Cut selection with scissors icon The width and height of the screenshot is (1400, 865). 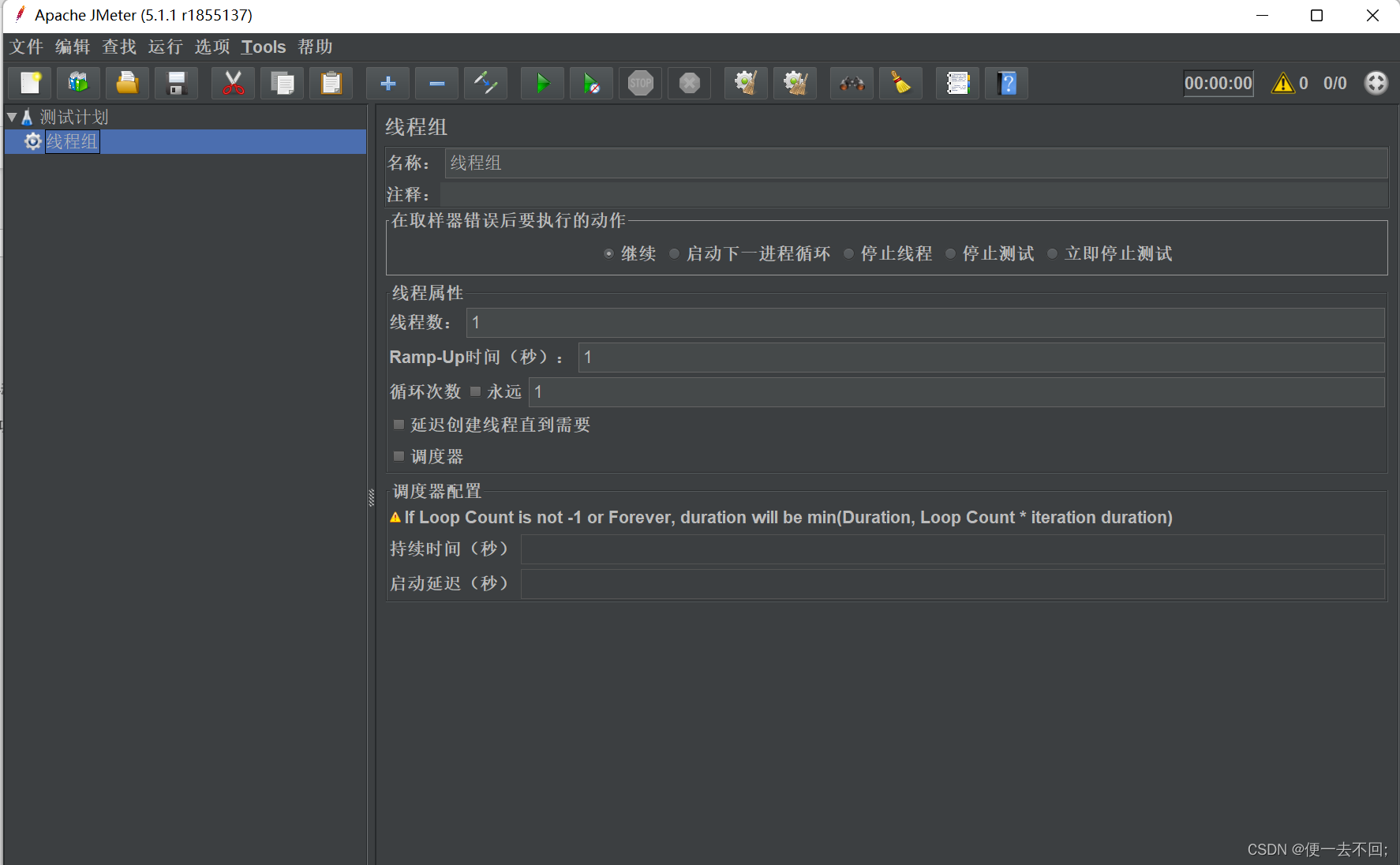click(234, 83)
